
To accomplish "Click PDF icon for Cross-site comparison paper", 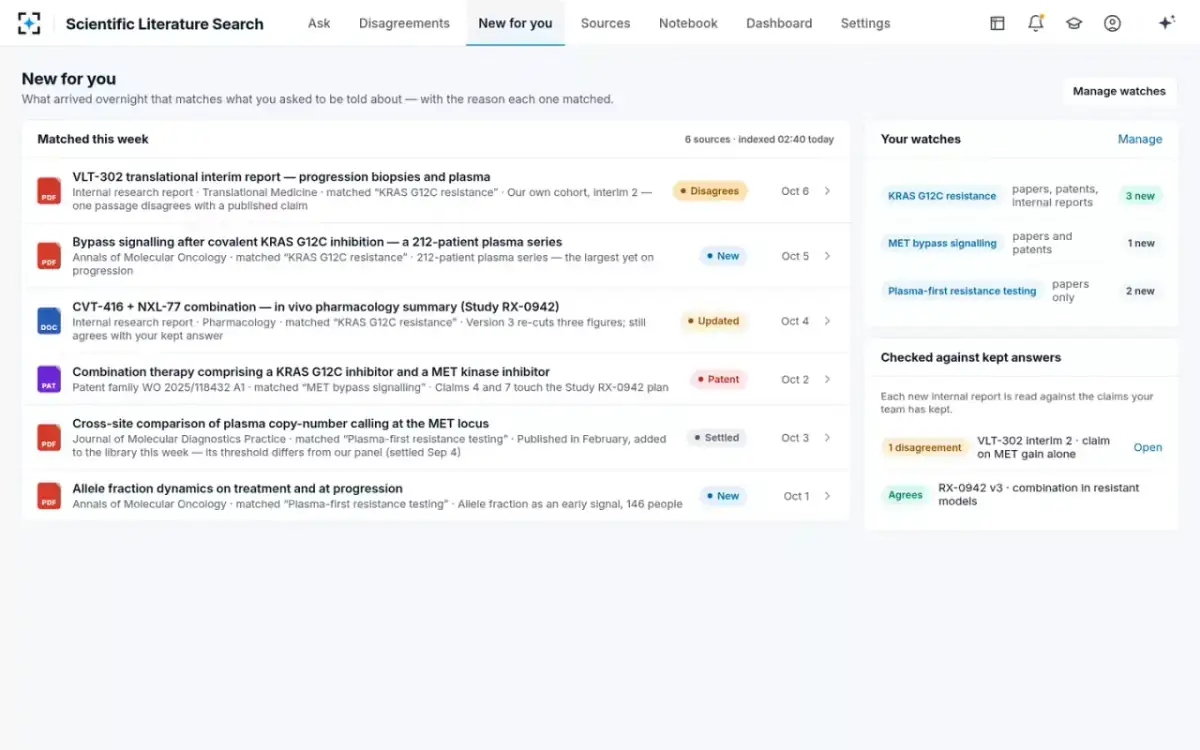I will [49, 437].
